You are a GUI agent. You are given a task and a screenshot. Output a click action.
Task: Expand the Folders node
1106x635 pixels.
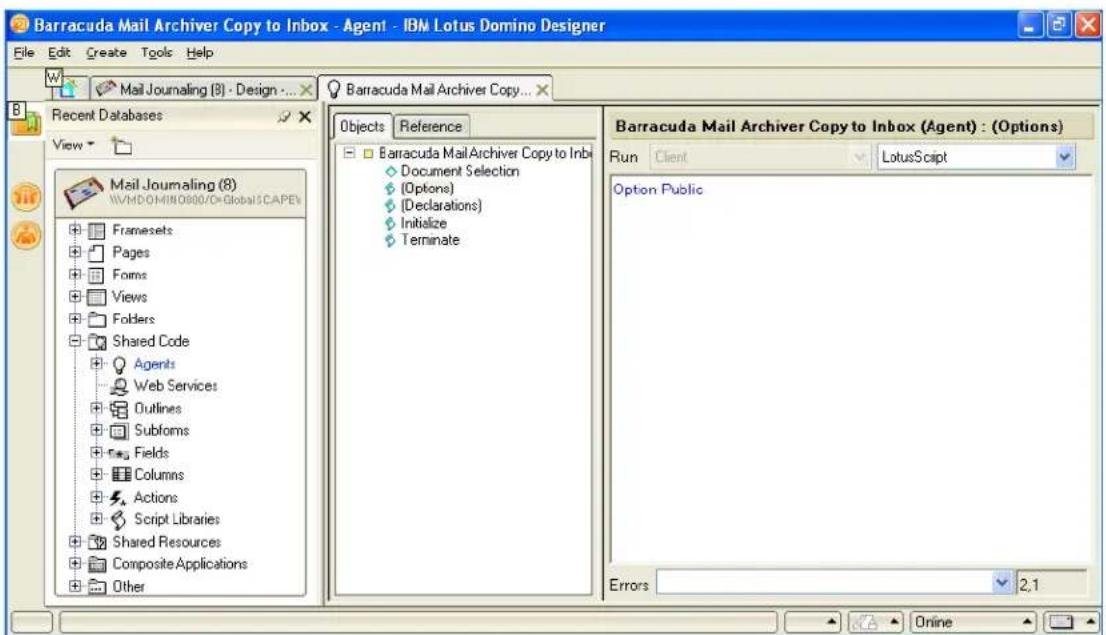[x=75, y=318]
